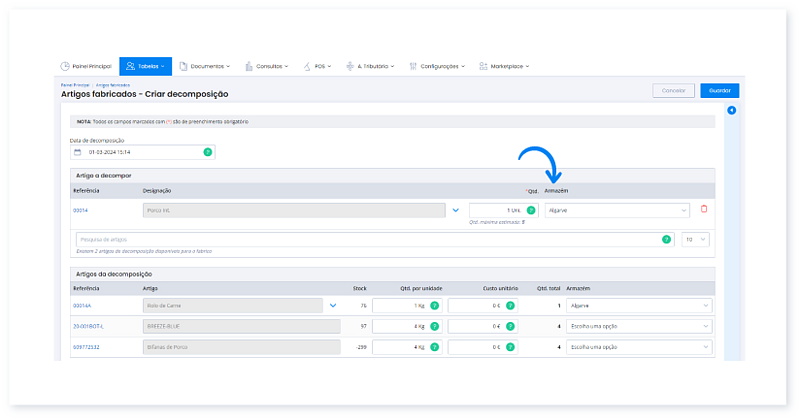Click help icon for Rolo de Carne quantity
800x419 pixels.
(x=435, y=305)
